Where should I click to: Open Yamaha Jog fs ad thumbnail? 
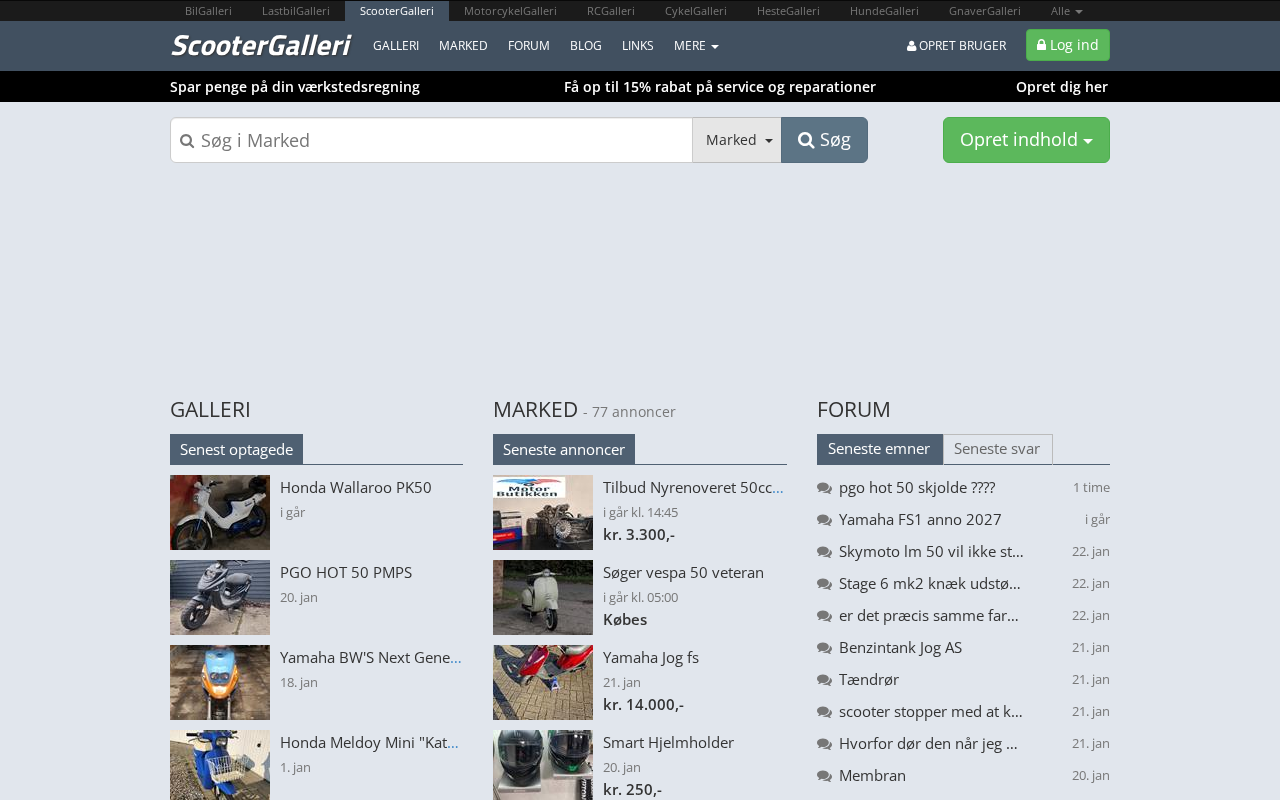(543, 683)
